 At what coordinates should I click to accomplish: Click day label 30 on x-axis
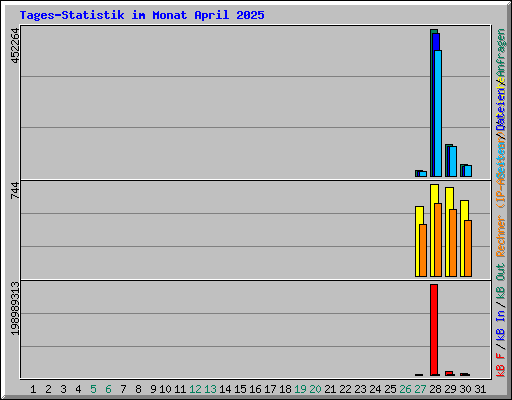pos(465,389)
